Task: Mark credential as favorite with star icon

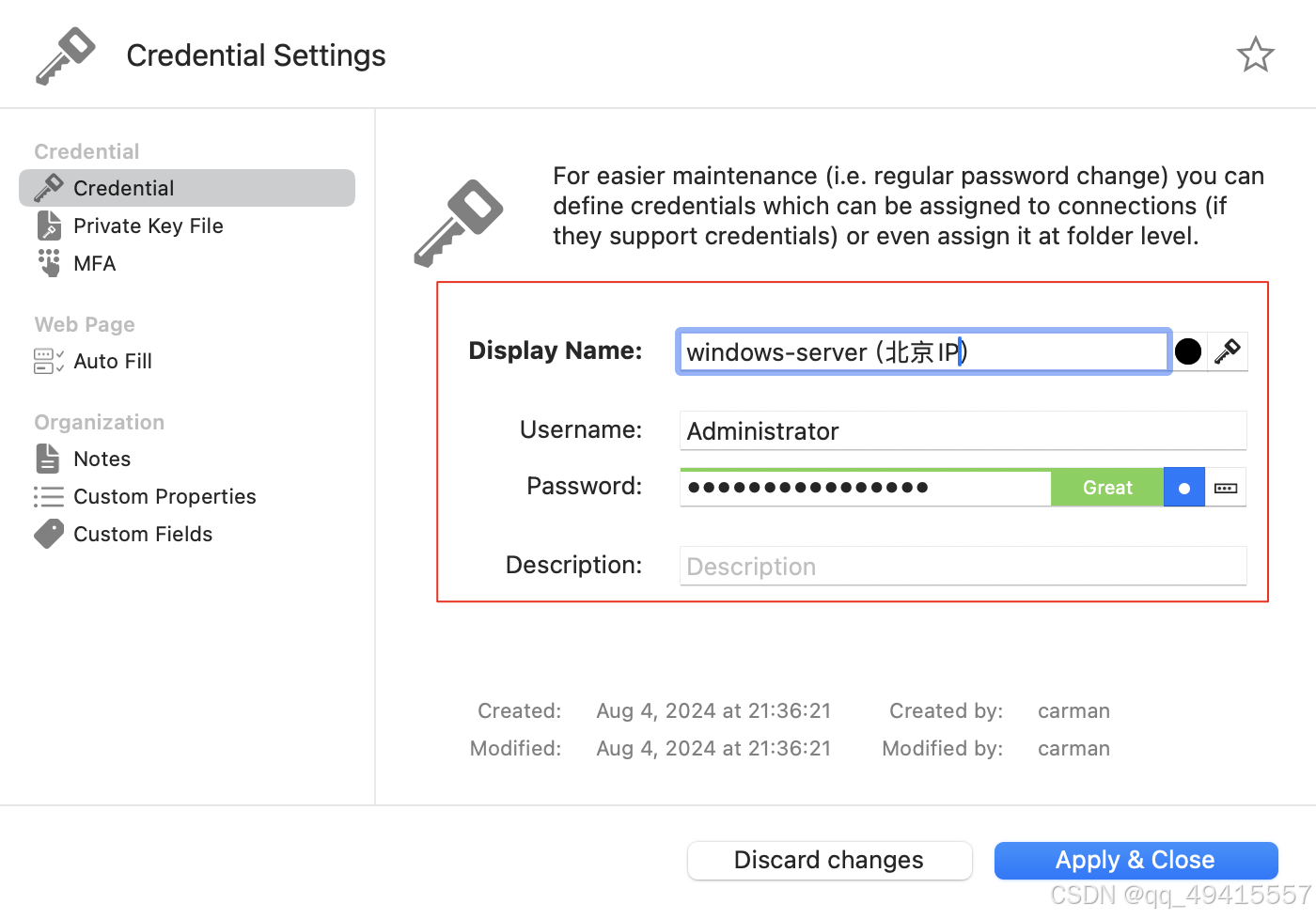Action: click(x=1255, y=55)
